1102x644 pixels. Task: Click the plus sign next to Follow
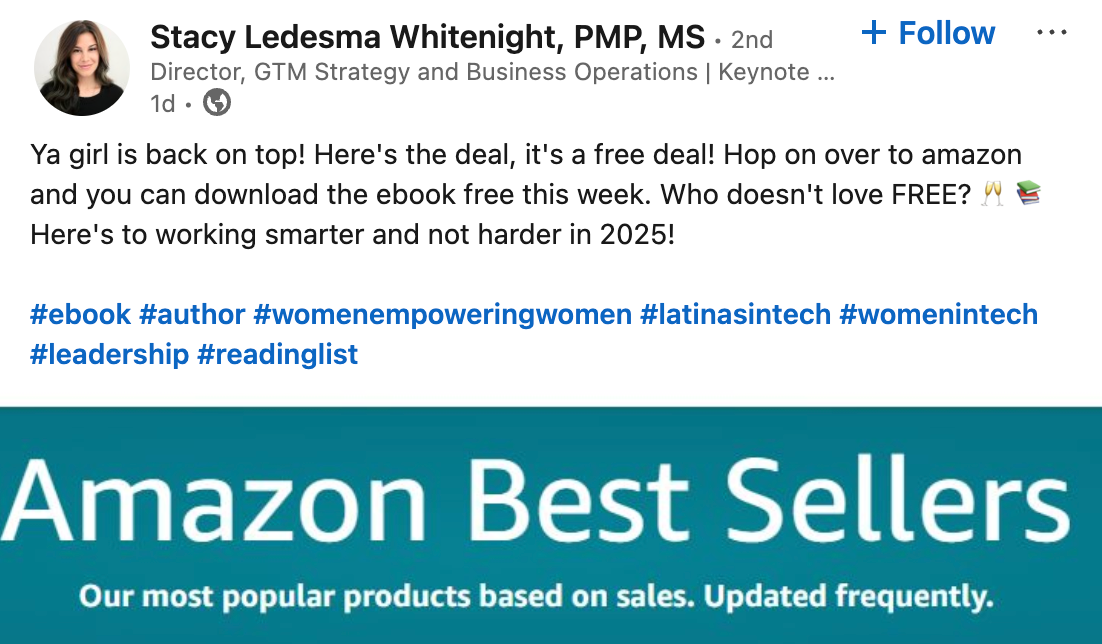[x=875, y=33]
